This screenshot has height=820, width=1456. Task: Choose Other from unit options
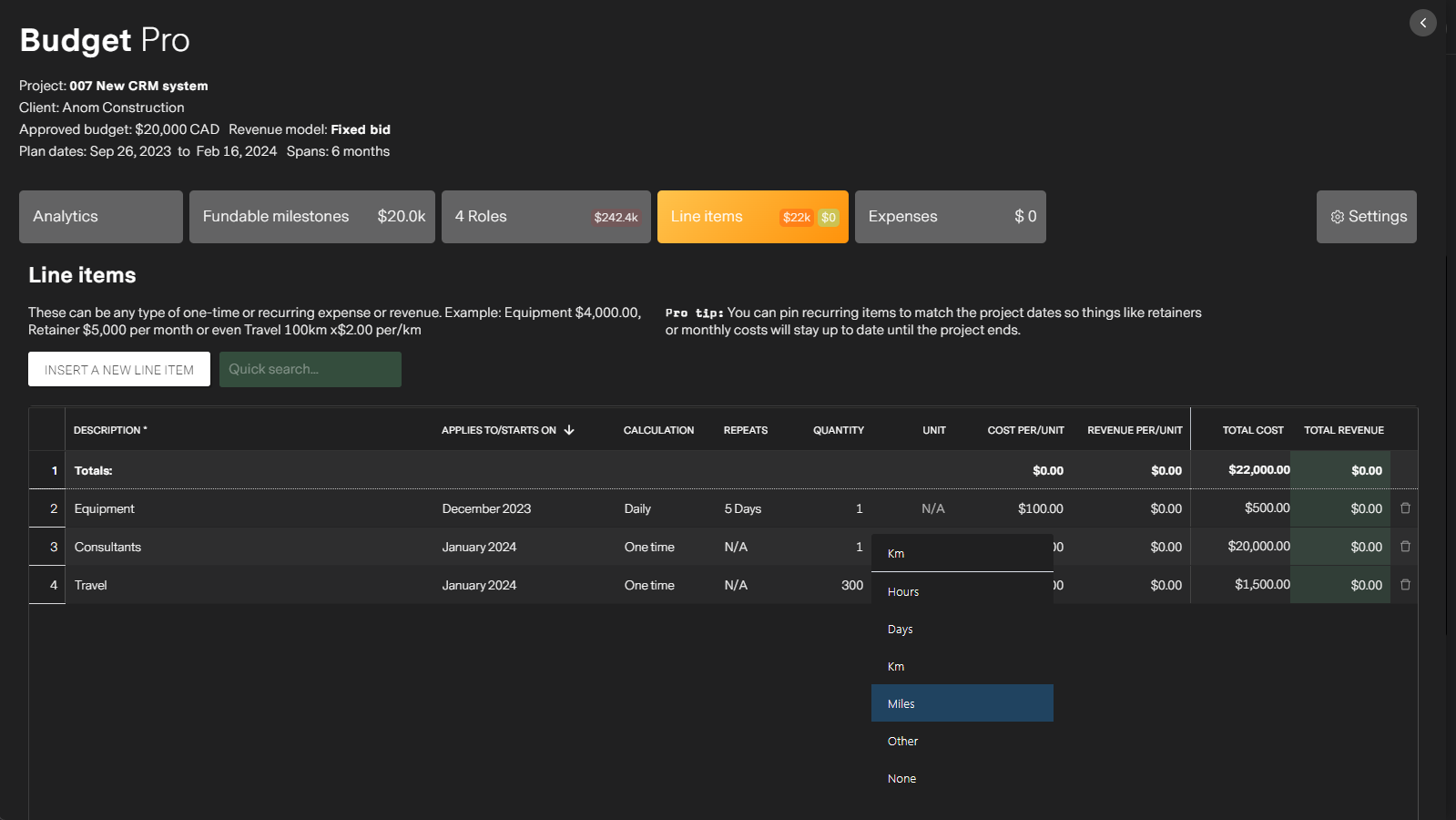962,741
